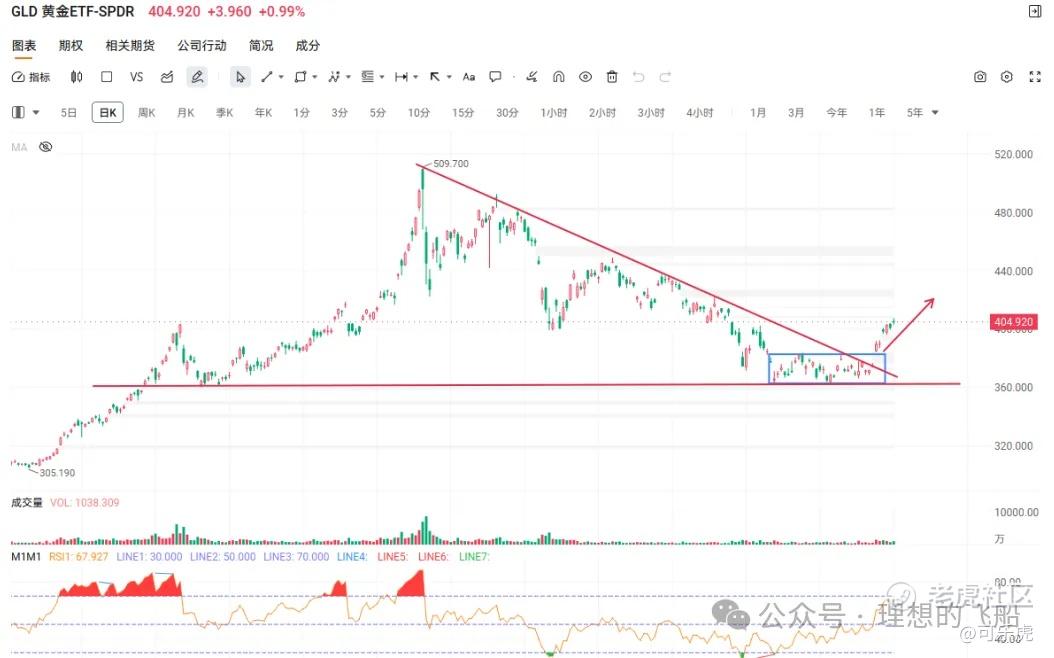This screenshot has width=1054, height=658.
Task: Open the 简况 tab
Action: pos(261,46)
